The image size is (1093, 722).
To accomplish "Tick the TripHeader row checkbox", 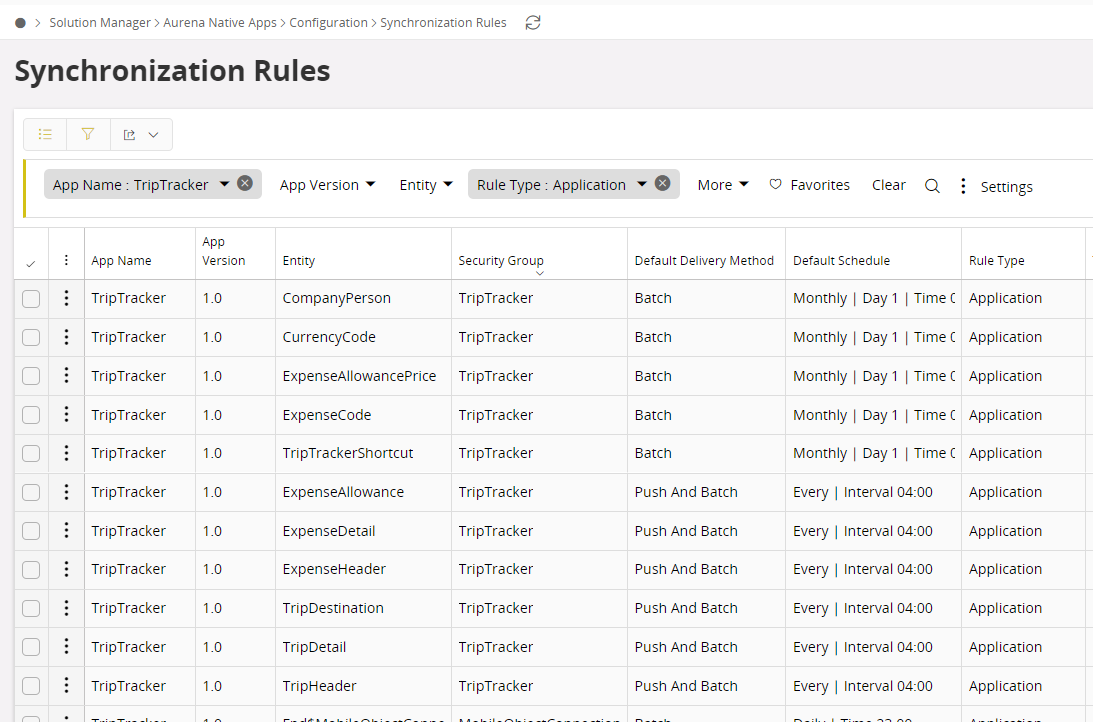I will [x=31, y=686].
